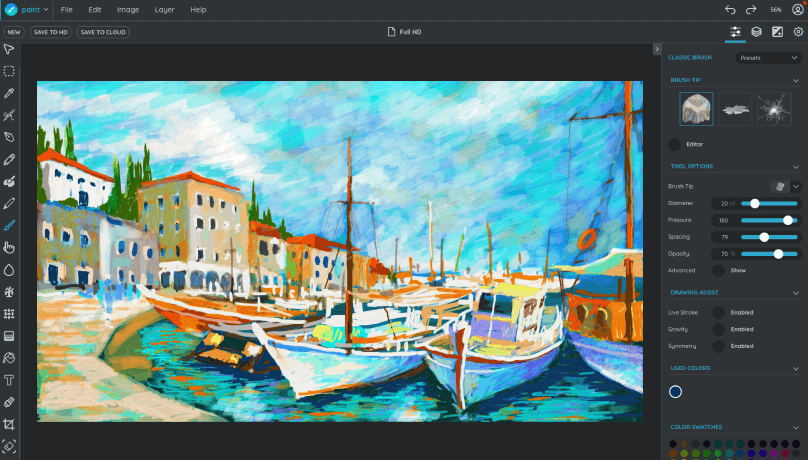Turn on Symmetry toggle
The image size is (808, 460).
click(718, 346)
